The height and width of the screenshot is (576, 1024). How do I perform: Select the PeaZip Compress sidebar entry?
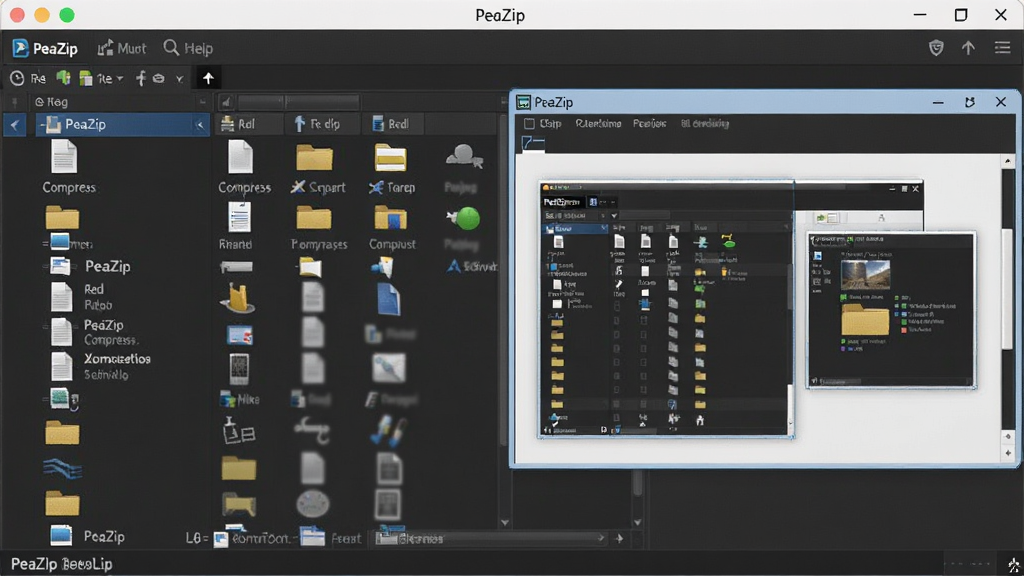click(x=95, y=332)
